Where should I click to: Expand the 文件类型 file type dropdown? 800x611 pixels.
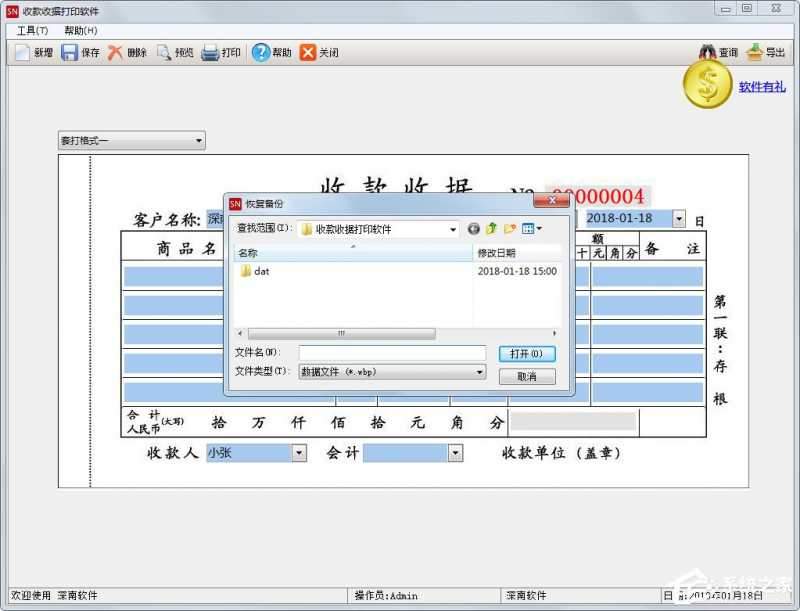click(480, 372)
